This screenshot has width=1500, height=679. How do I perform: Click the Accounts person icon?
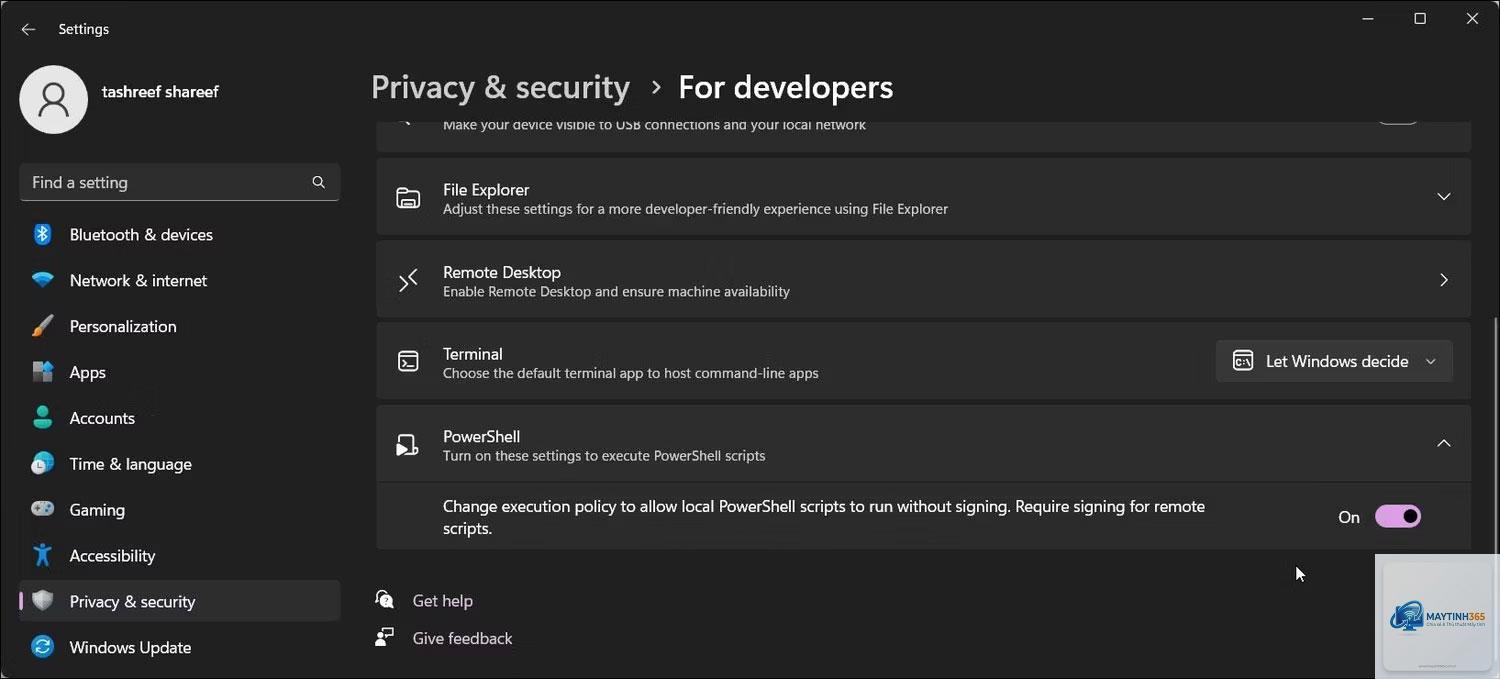pos(42,418)
